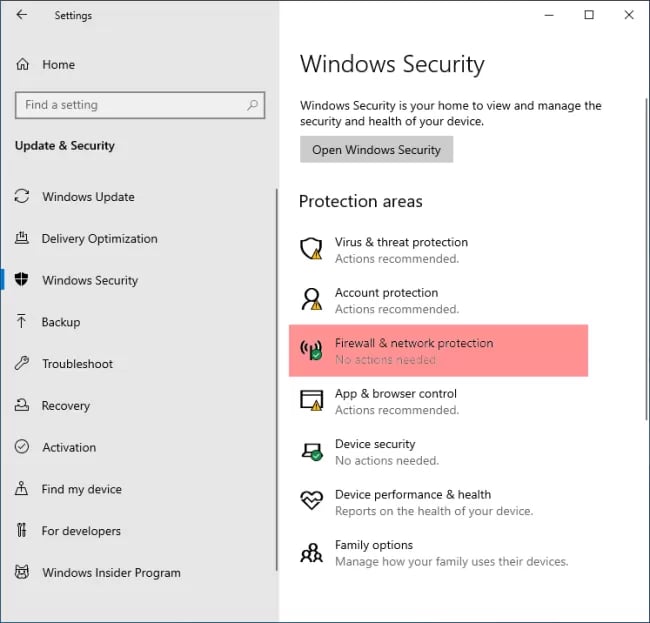
Task: Click the For developers tools icon
Action: (x=21, y=530)
